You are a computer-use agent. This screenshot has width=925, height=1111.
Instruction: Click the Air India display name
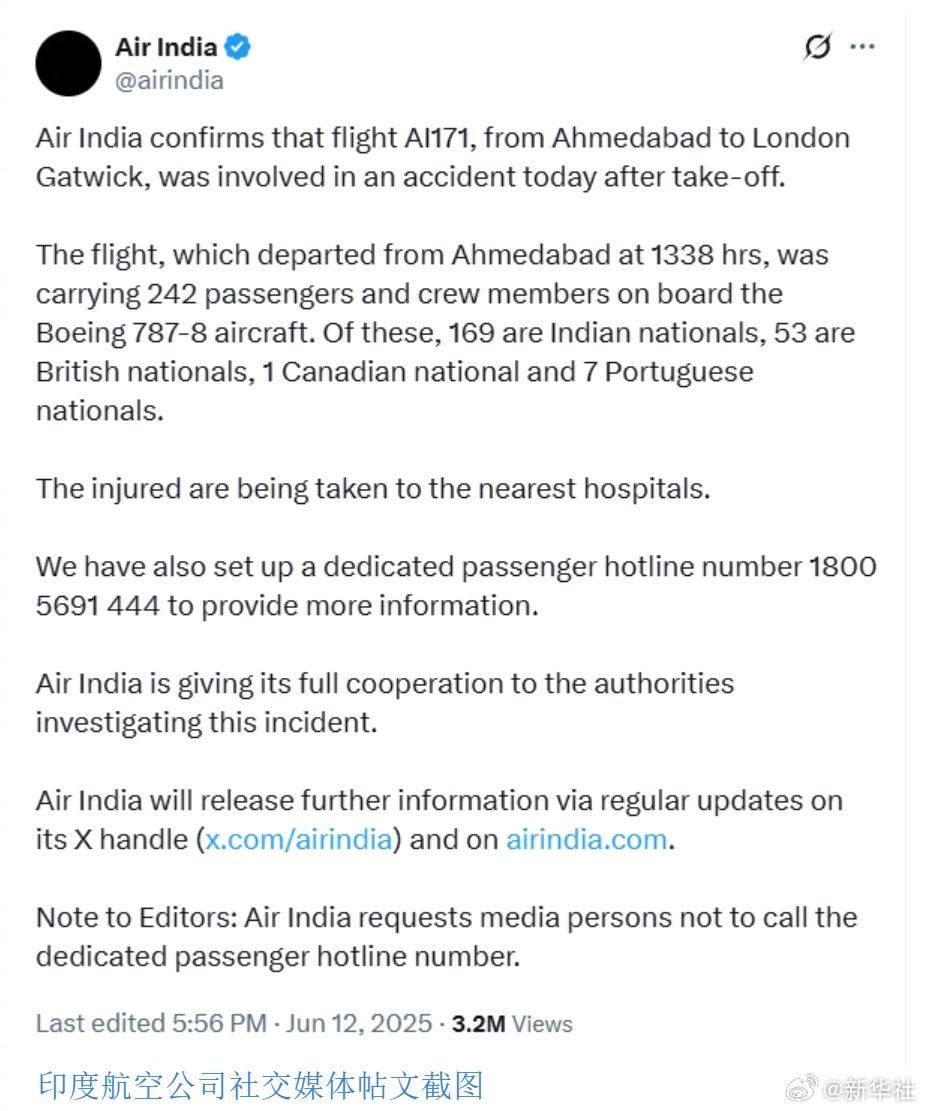tap(166, 47)
